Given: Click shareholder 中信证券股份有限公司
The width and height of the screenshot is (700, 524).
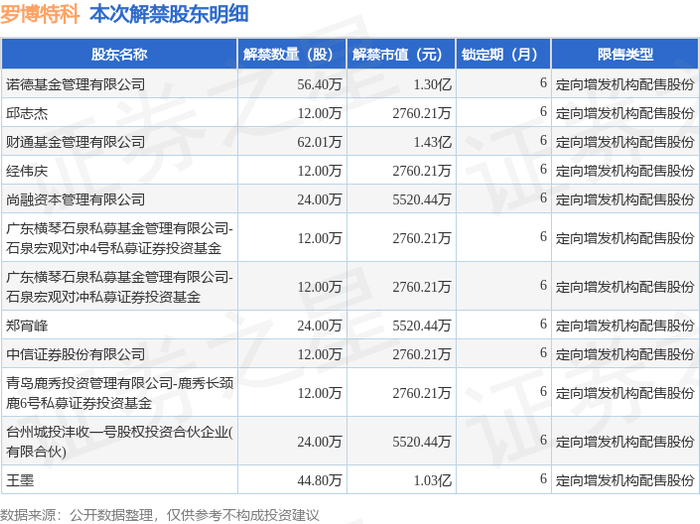Looking at the screenshot, I should pyautogui.click(x=75, y=354).
